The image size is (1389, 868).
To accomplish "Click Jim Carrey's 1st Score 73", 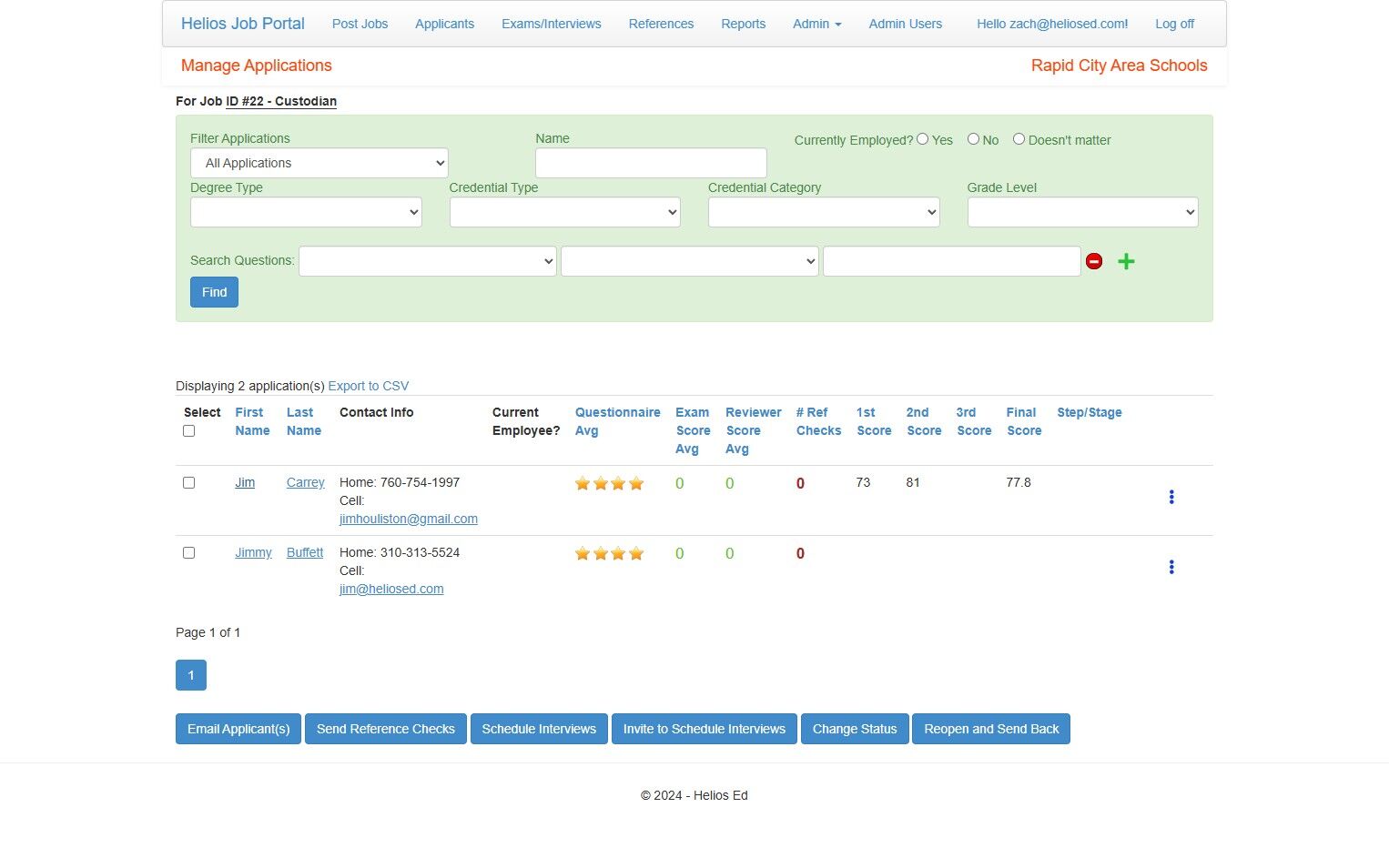I will tap(863, 482).
